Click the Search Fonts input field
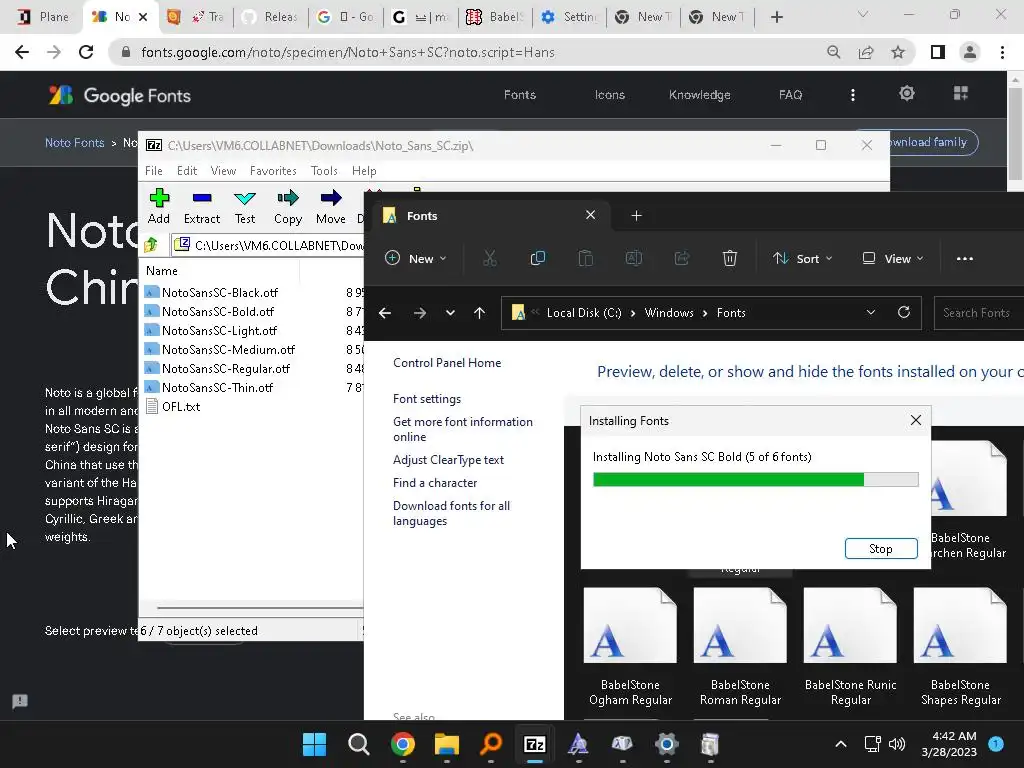The height and width of the screenshot is (768, 1024). click(x=978, y=313)
